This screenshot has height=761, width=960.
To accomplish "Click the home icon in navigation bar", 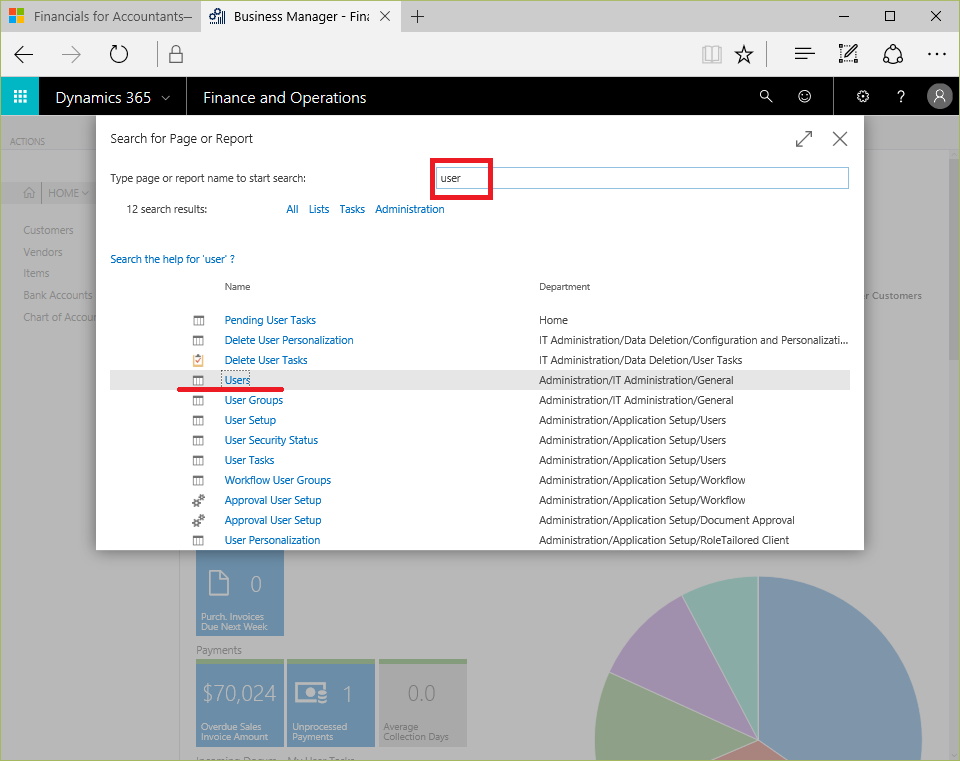I will tap(29, 193).
